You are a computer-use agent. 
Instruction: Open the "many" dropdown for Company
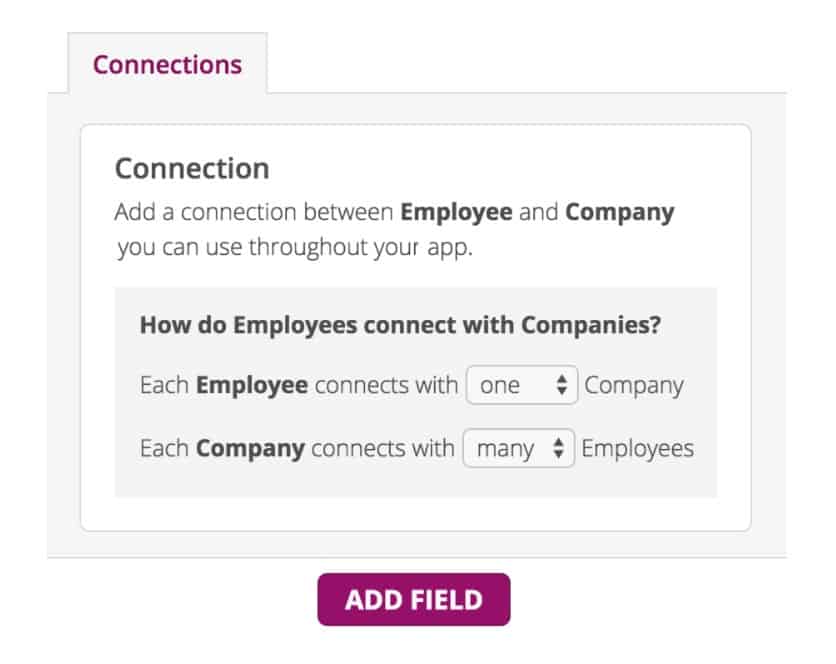tap(518, 449)
